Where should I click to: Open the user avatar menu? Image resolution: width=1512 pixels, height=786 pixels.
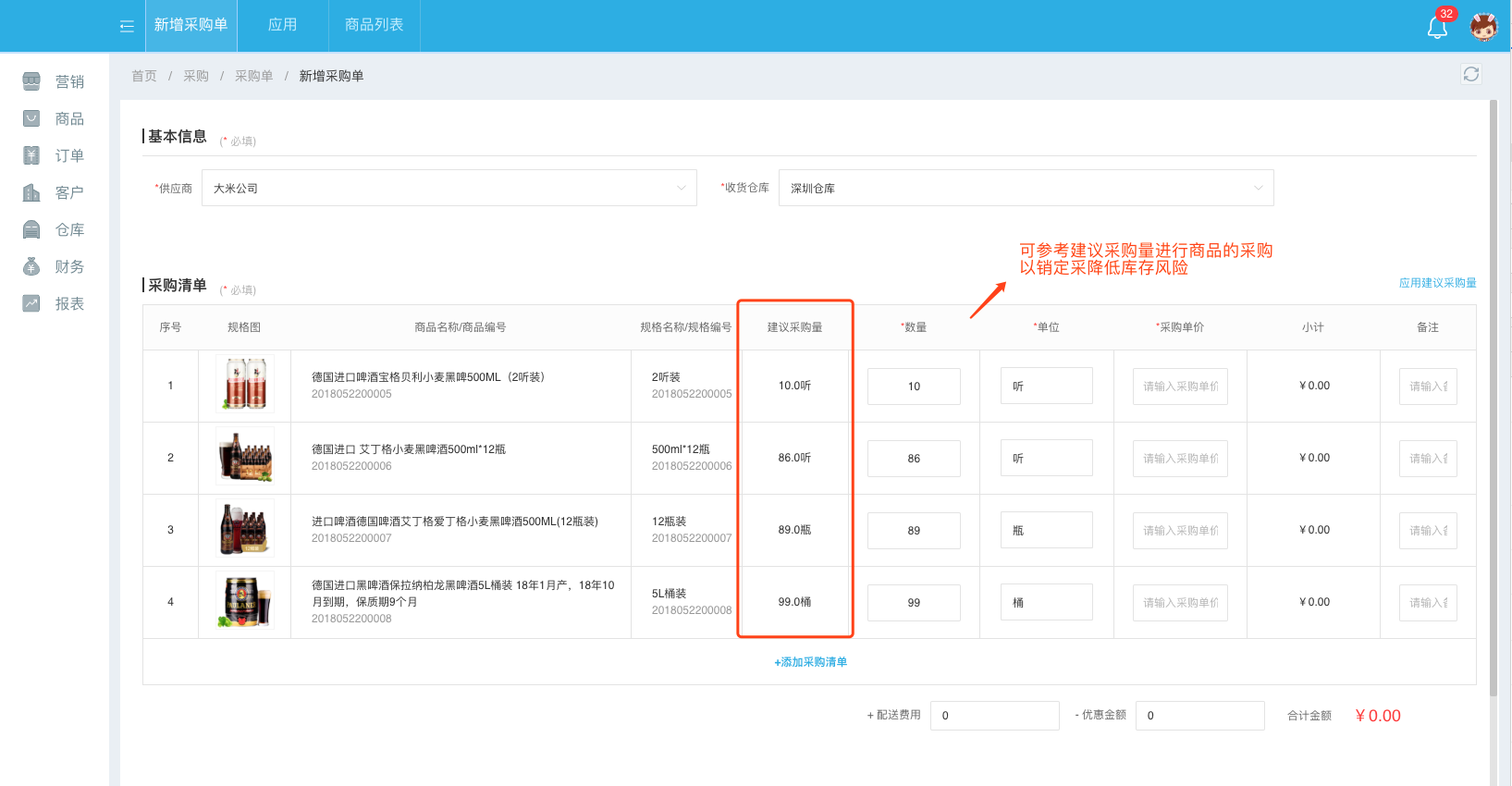pyautogui.click(x=1483, y=27)
